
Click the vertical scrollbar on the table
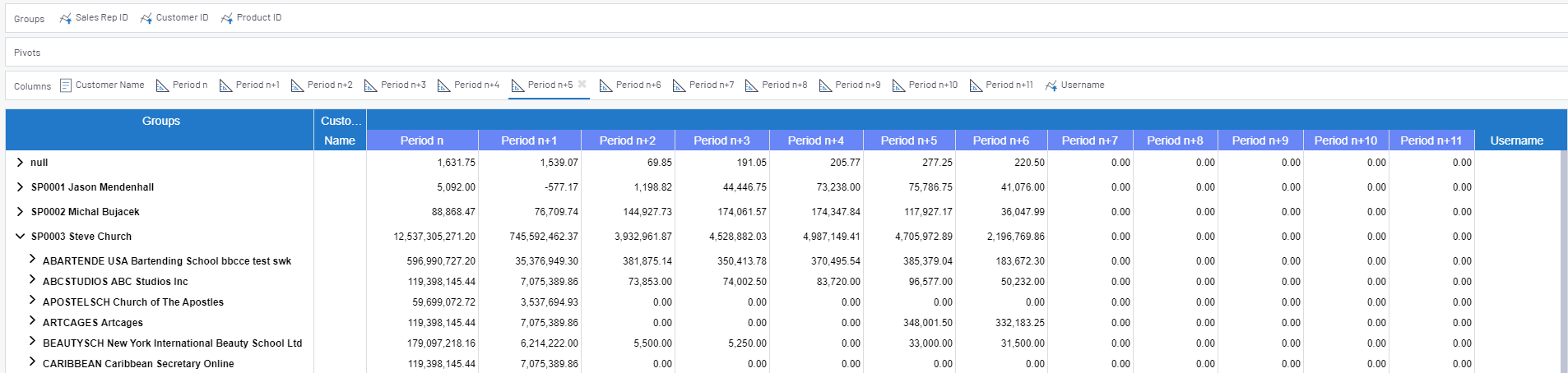tap(1563, 246)
